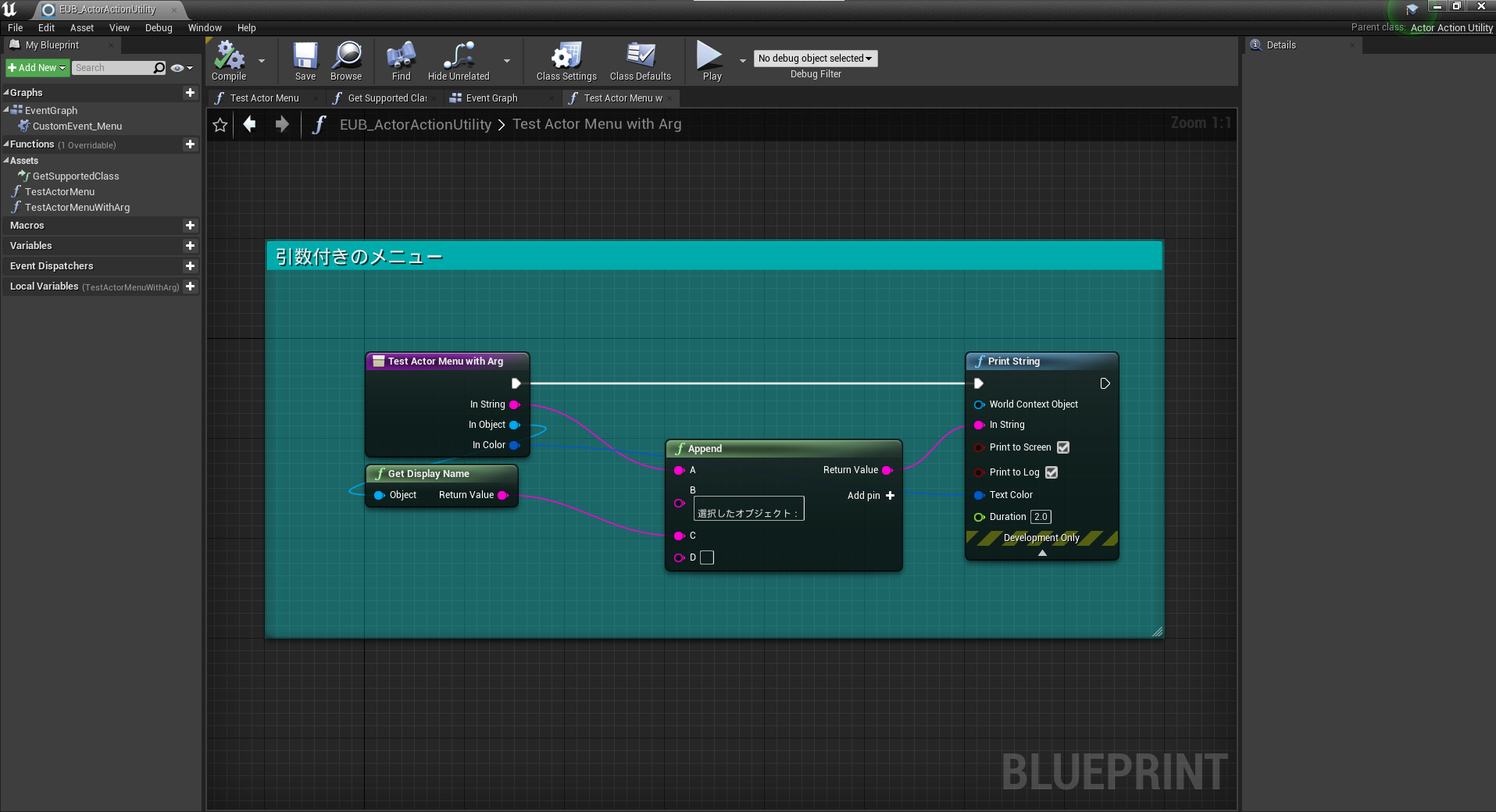
Task: Click the Append node D text field
Action: click(x=707, y=557)
